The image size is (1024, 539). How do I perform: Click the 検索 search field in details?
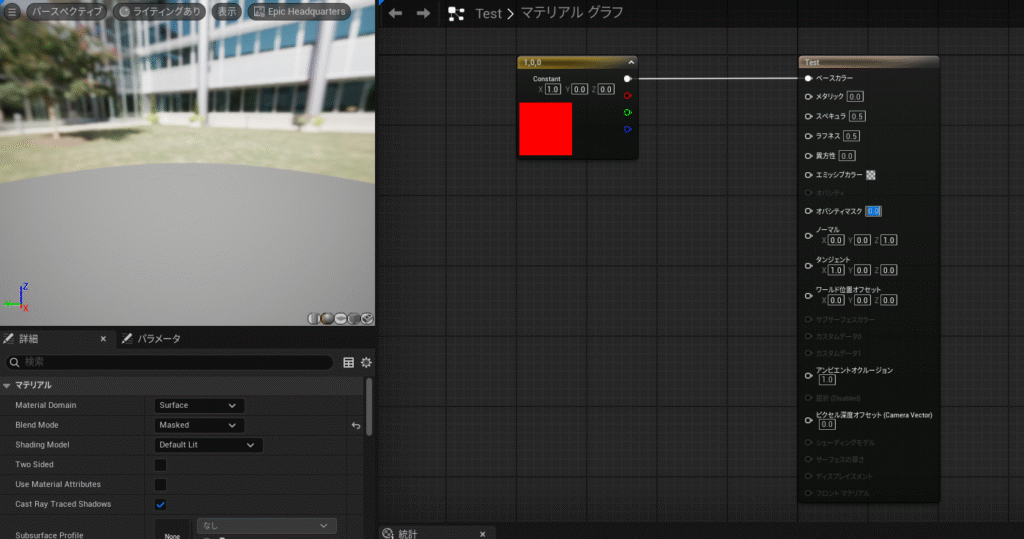click(x=170, y=362)
